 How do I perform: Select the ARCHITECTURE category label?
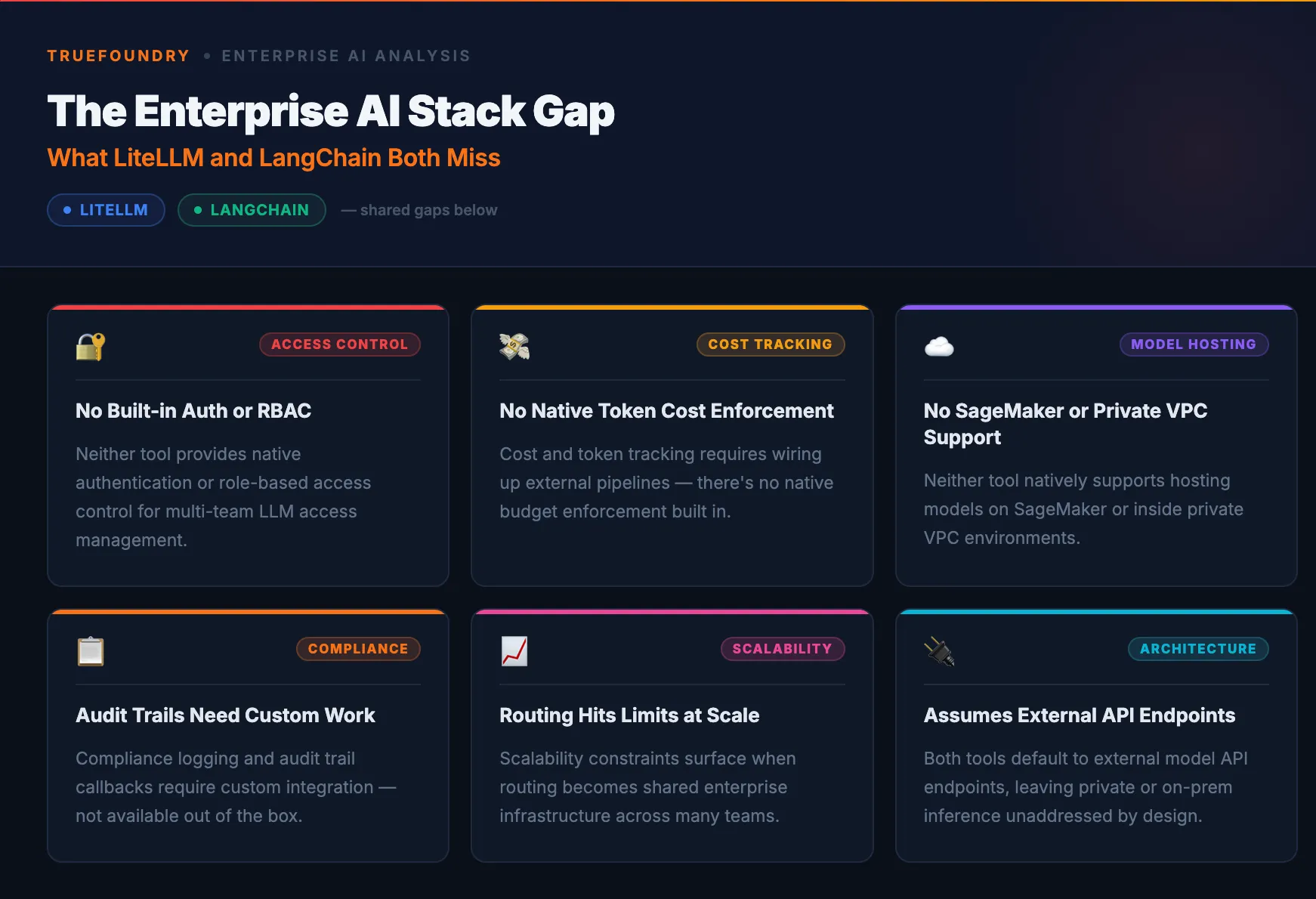click(x=1197, y=649)
